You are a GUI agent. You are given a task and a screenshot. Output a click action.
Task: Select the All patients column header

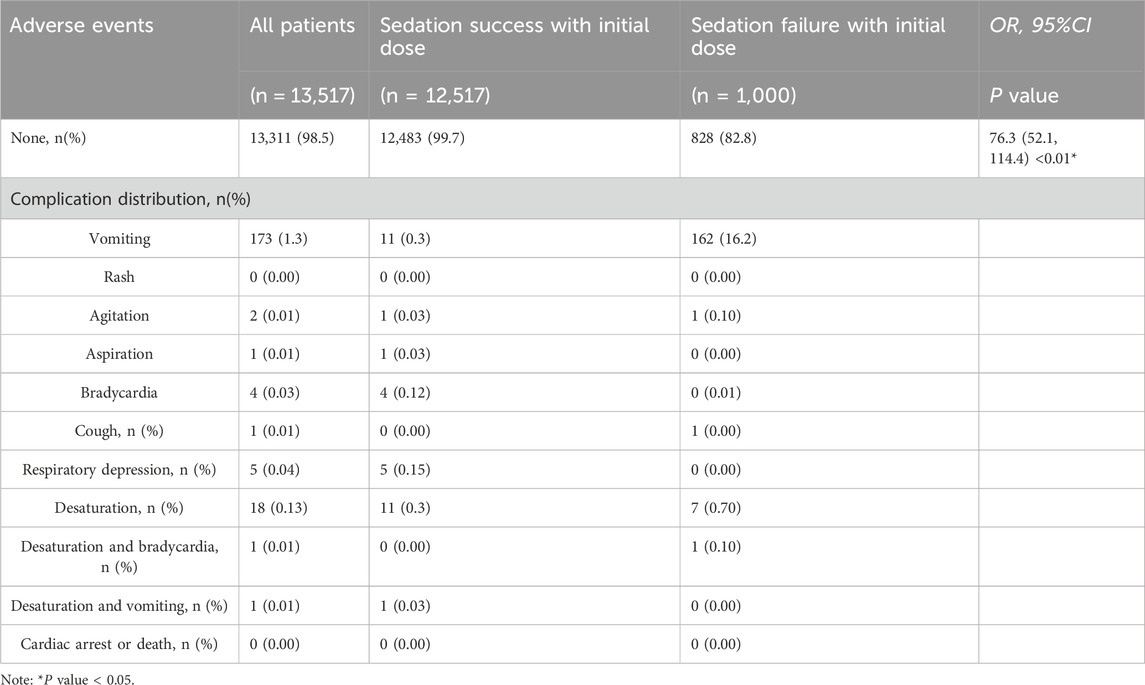click(302, 26)
